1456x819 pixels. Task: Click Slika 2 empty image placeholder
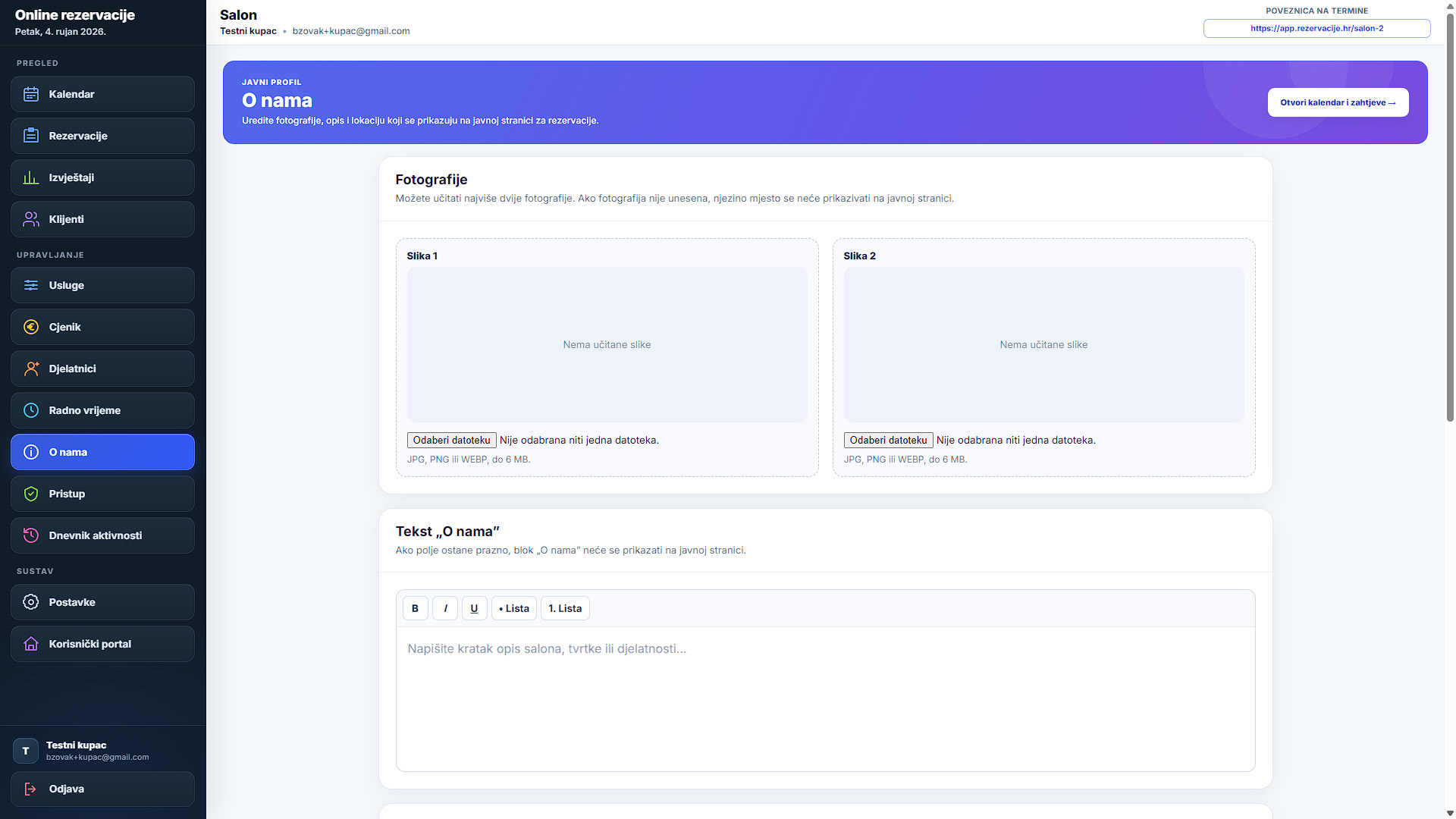[x=1043, y=344]
